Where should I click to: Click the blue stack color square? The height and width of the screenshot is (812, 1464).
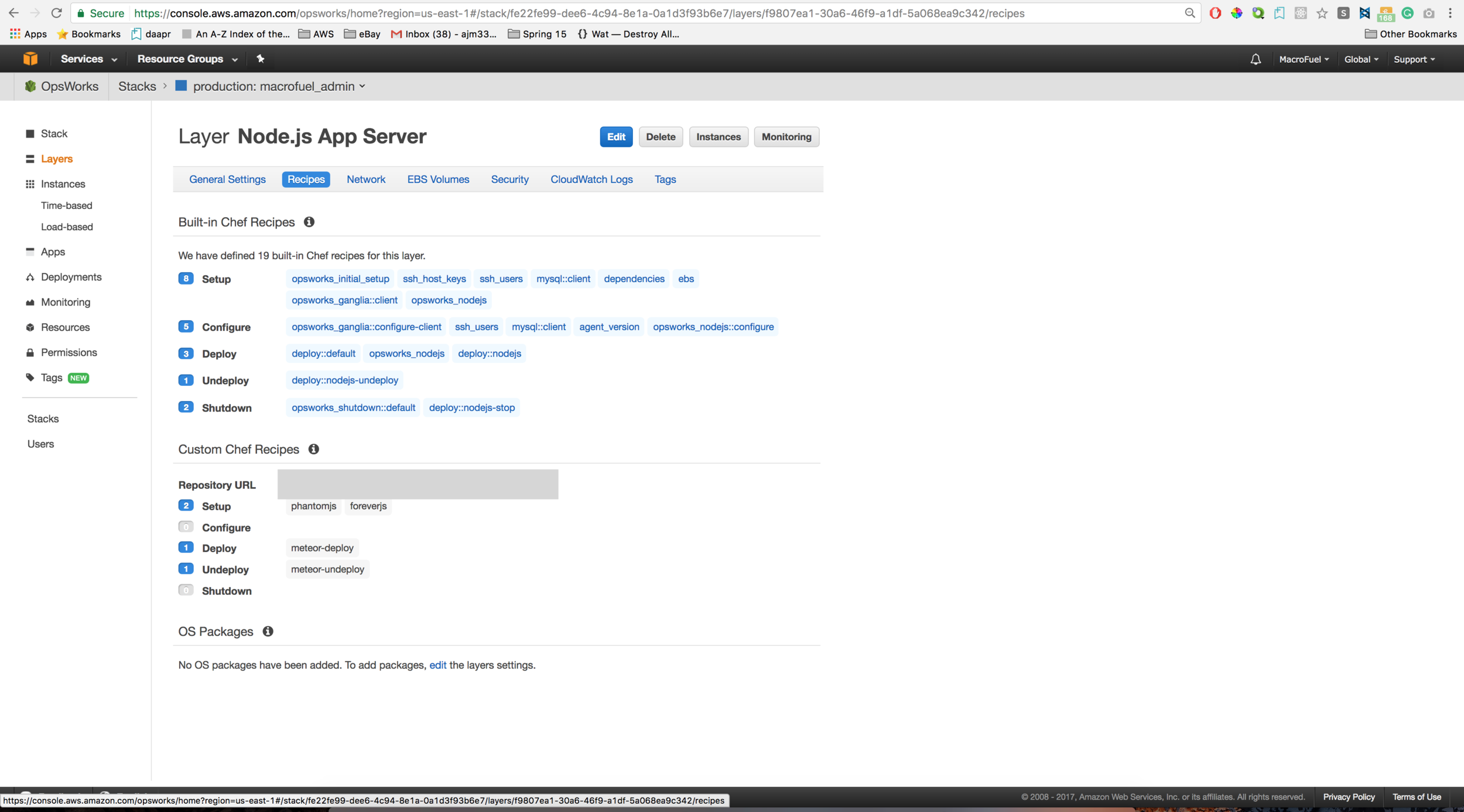tap(181, 85)
